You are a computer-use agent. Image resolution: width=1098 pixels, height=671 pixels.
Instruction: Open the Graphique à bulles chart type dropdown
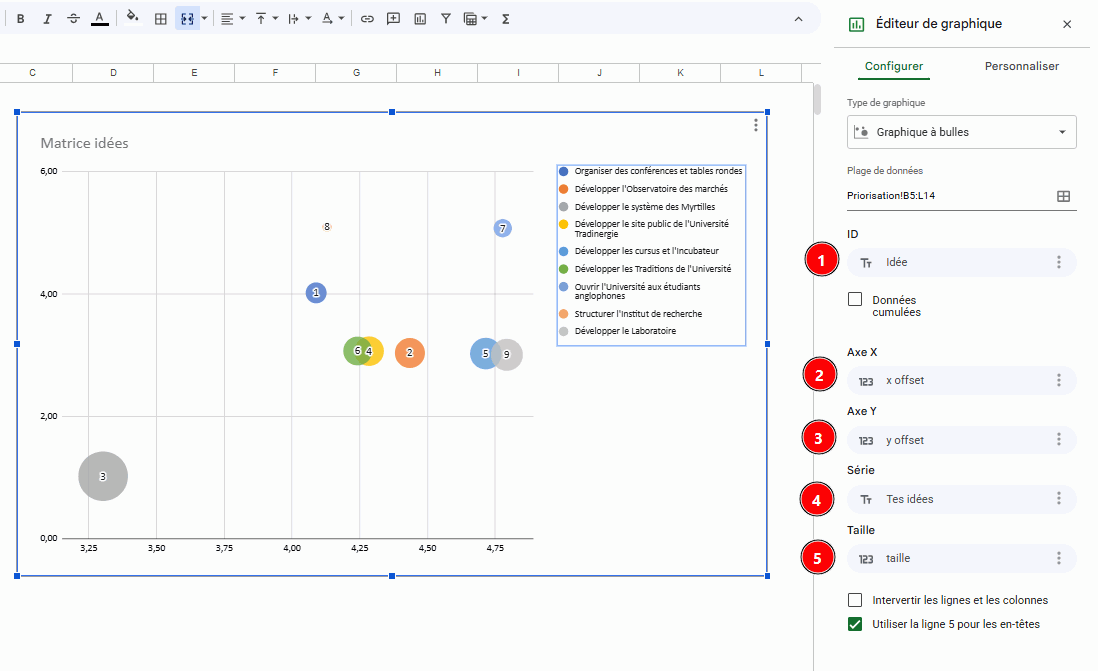pyautogui.click(x=961, y=132)
